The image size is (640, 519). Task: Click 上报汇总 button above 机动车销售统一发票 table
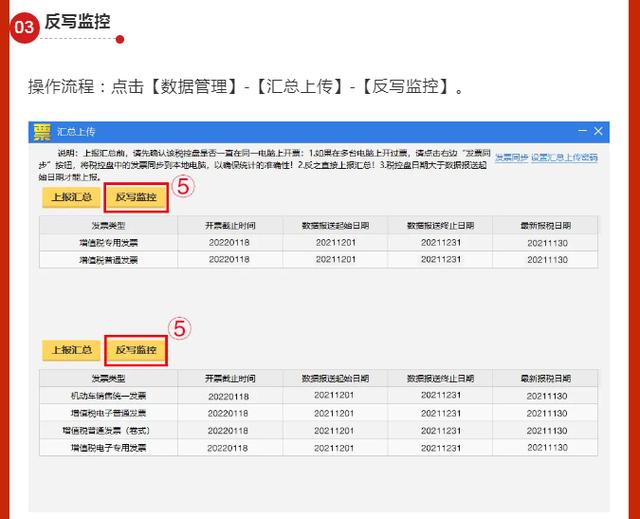click(71, 350)
